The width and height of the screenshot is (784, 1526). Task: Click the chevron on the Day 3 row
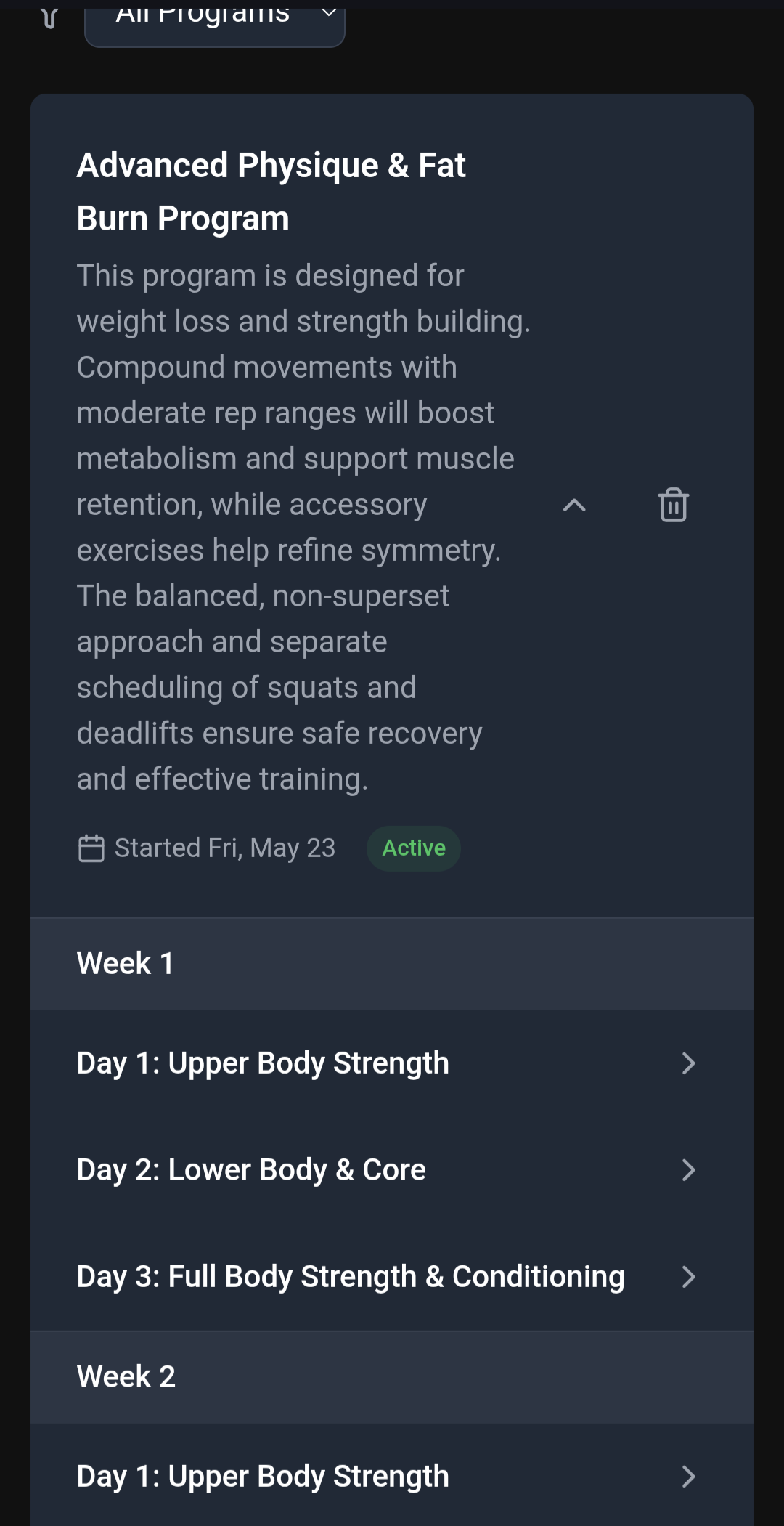(x=689, y=1277)
